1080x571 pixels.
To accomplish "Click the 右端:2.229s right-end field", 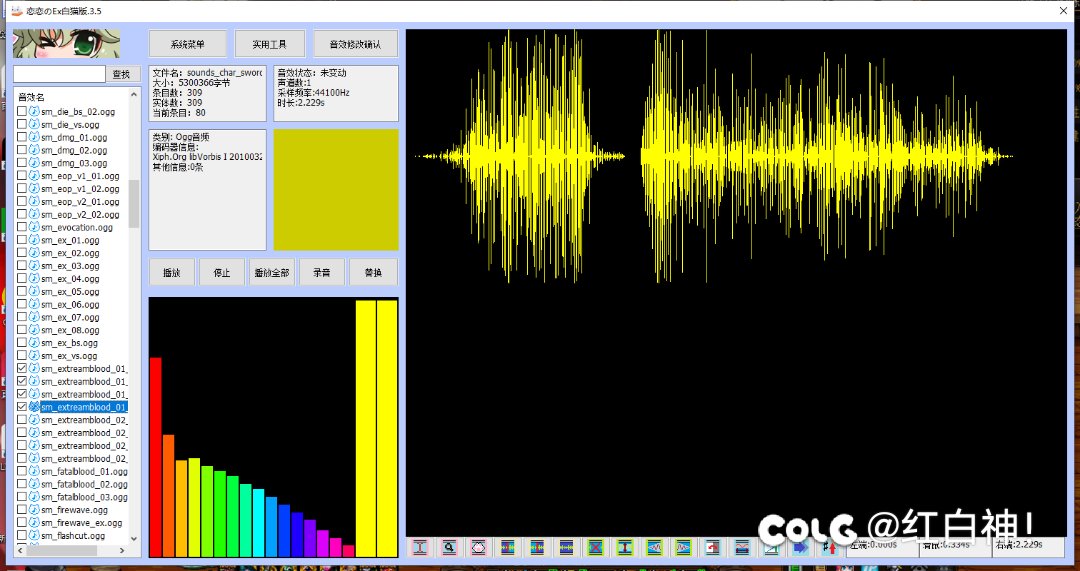I will [1028, 545].
